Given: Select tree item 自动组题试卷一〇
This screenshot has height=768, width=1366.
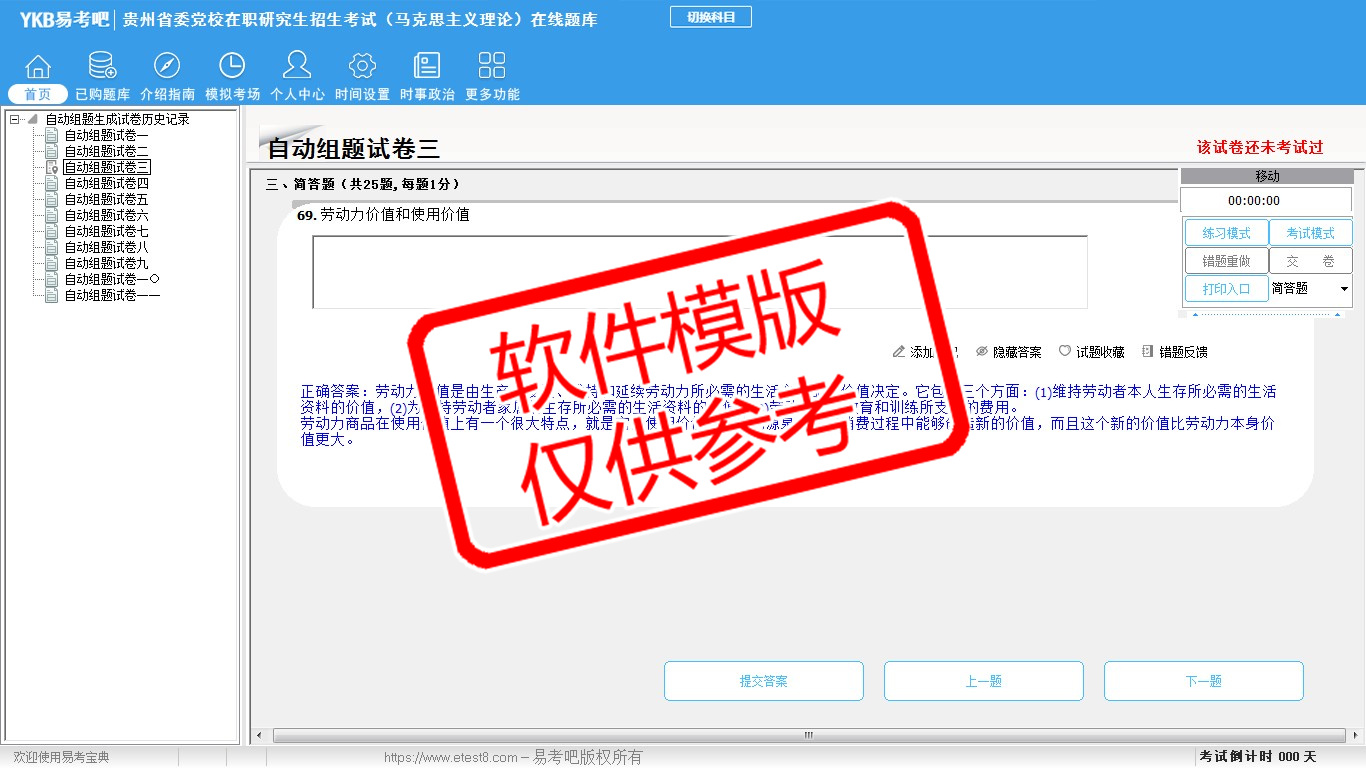Looking at the screenshot, I should (112, 279).
